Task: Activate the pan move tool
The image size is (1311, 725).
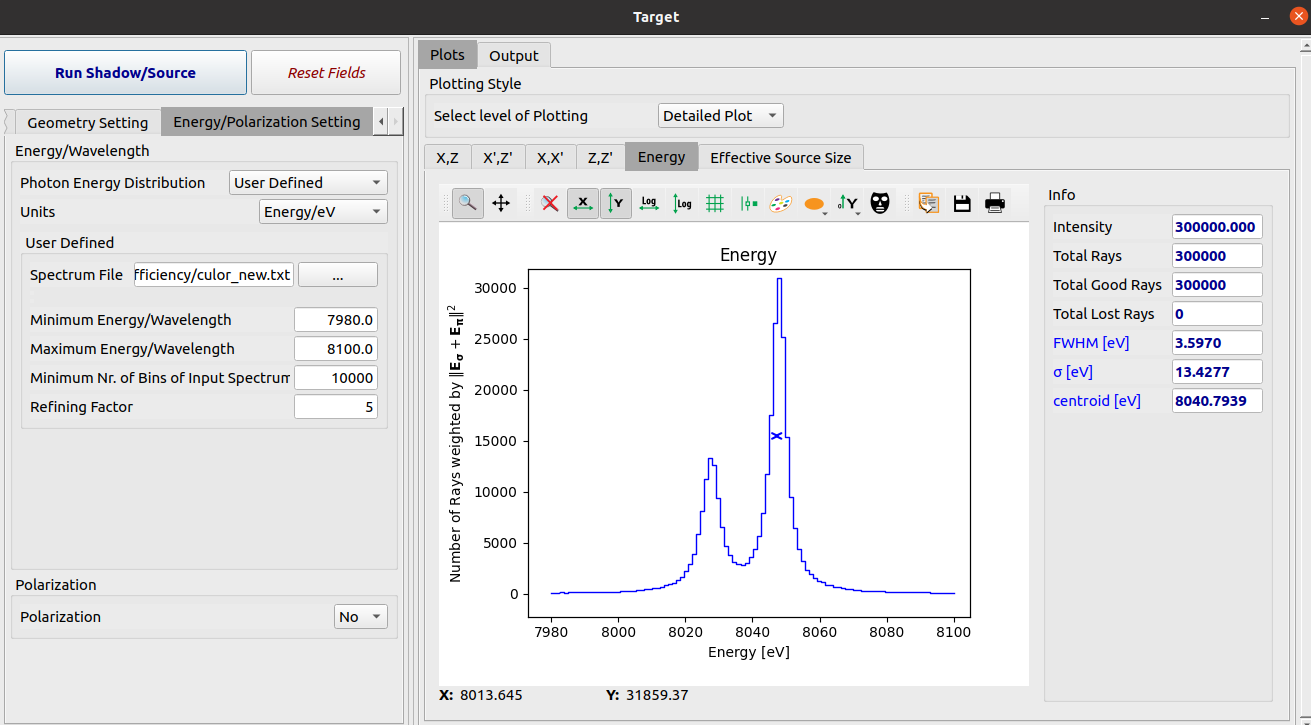Action: point(501,203)
